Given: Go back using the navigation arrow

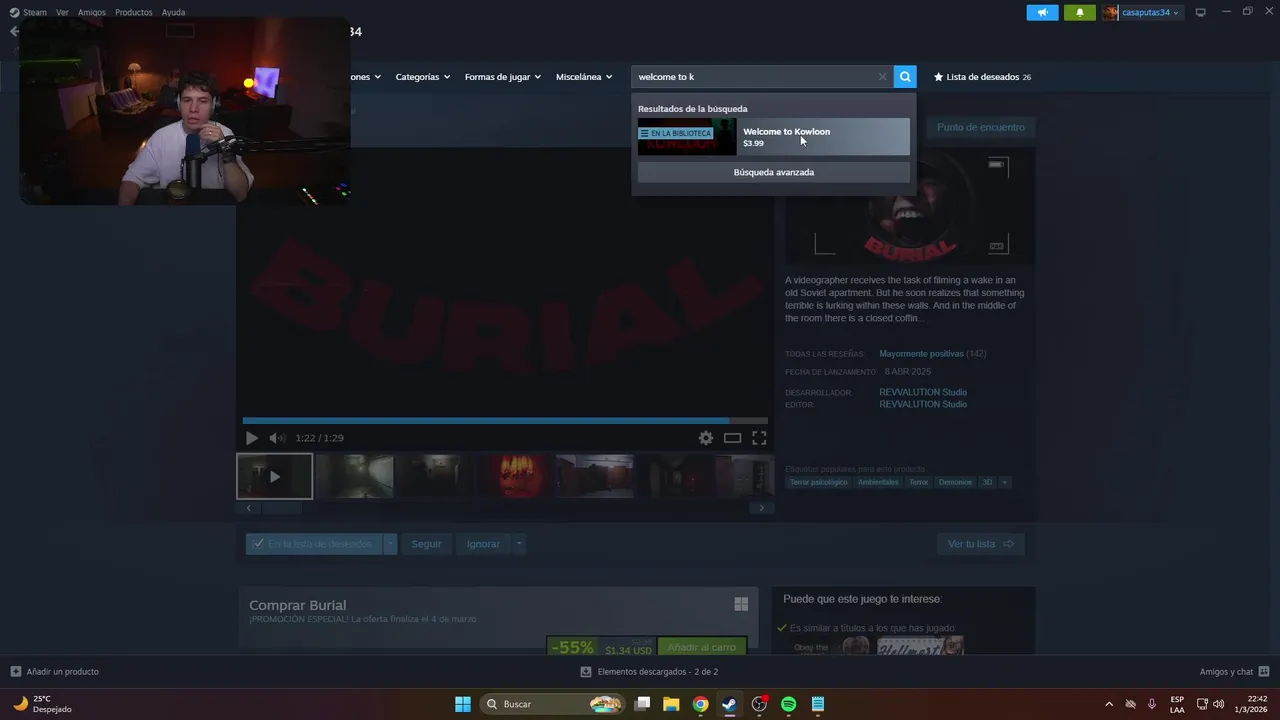Looking at the screenshot, I should (x=14, y=31).
